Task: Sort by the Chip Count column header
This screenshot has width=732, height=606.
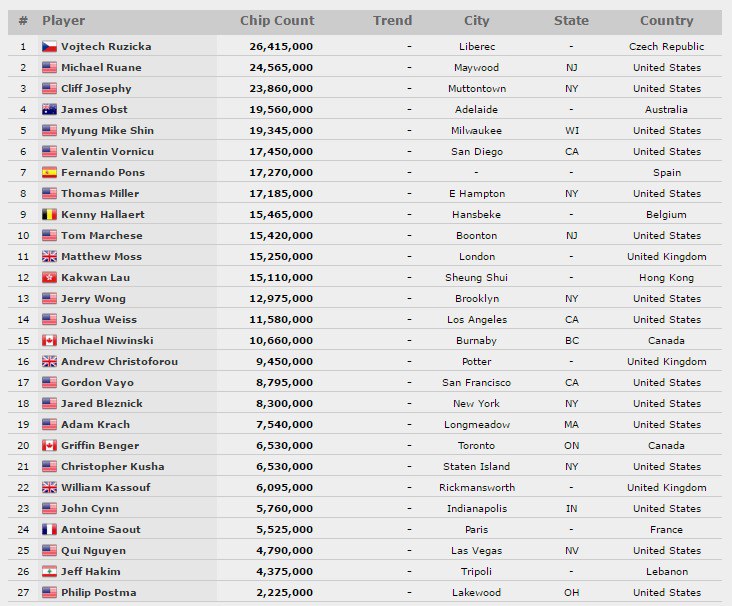Action: pyautogui.click(x=277, y=21)
